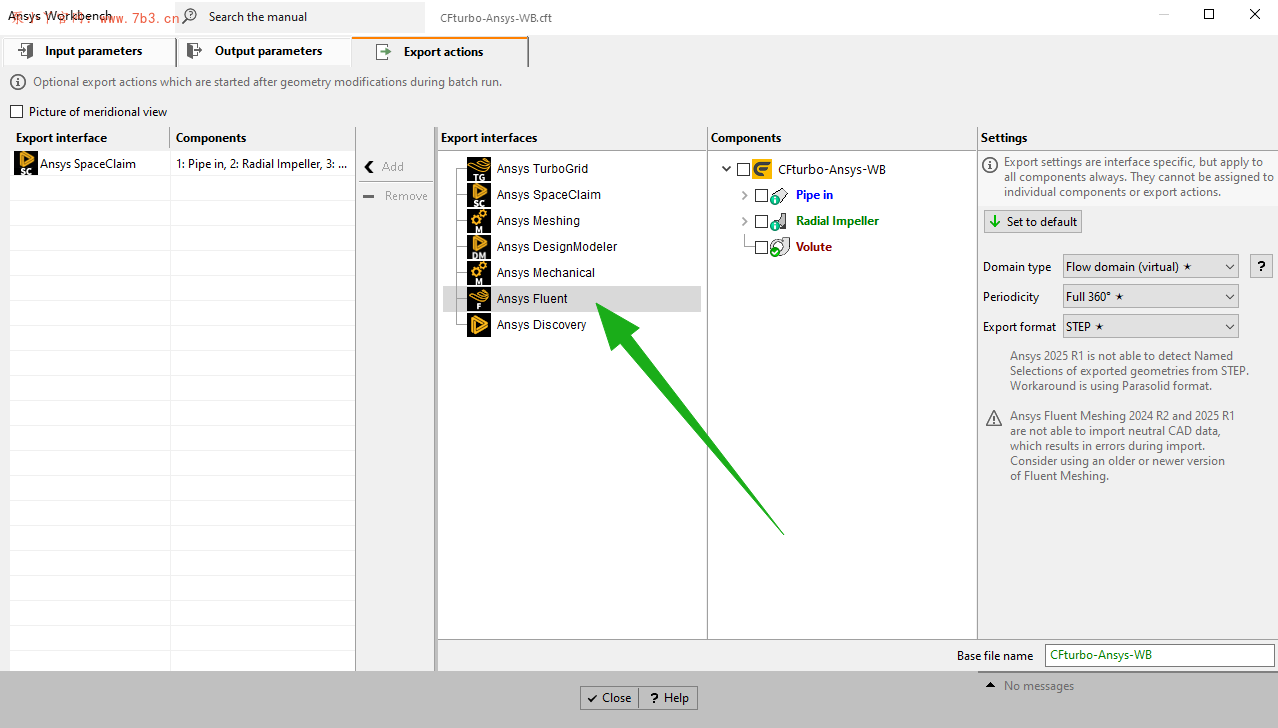1278x728 pixels.
Task: Select Ansys Discovery in Export interfaces
Action: pyautogui.click(x=541, y=325)
